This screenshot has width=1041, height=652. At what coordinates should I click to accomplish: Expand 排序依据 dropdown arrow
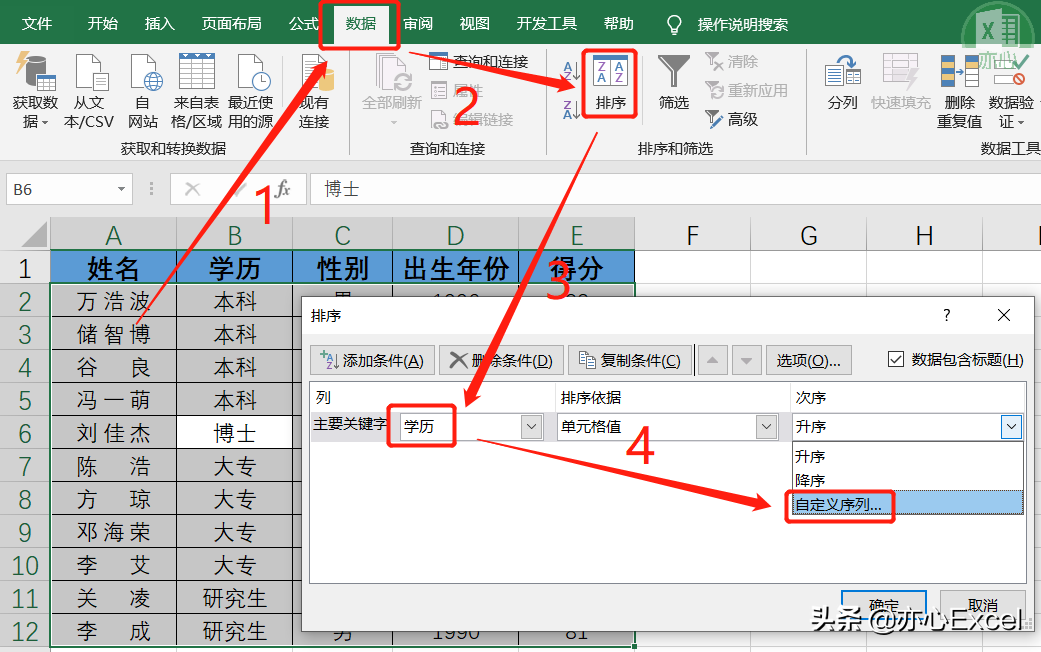click(x=766, y=426)
